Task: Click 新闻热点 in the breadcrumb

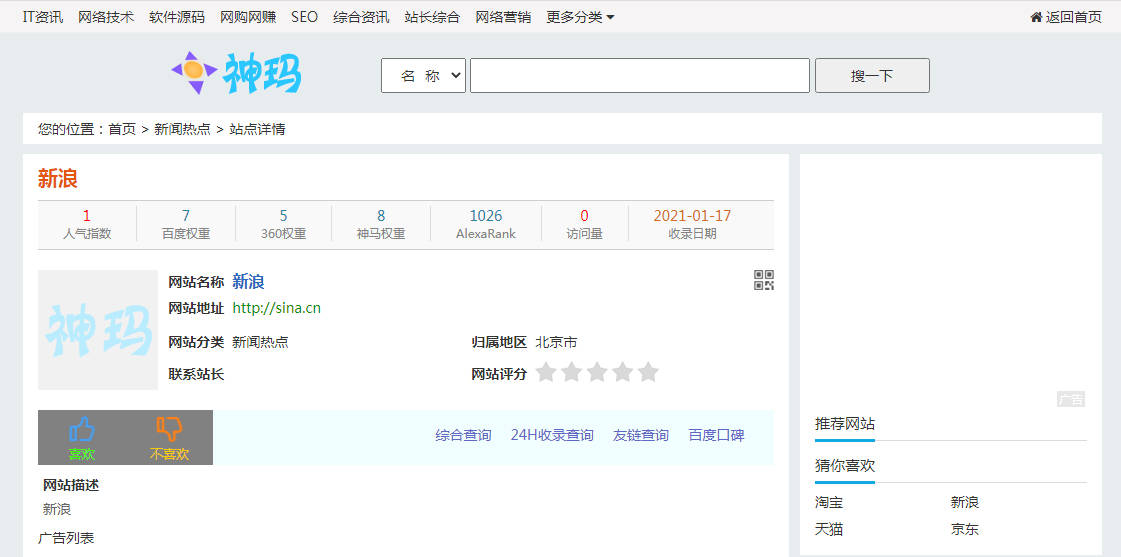Action: 182,129
